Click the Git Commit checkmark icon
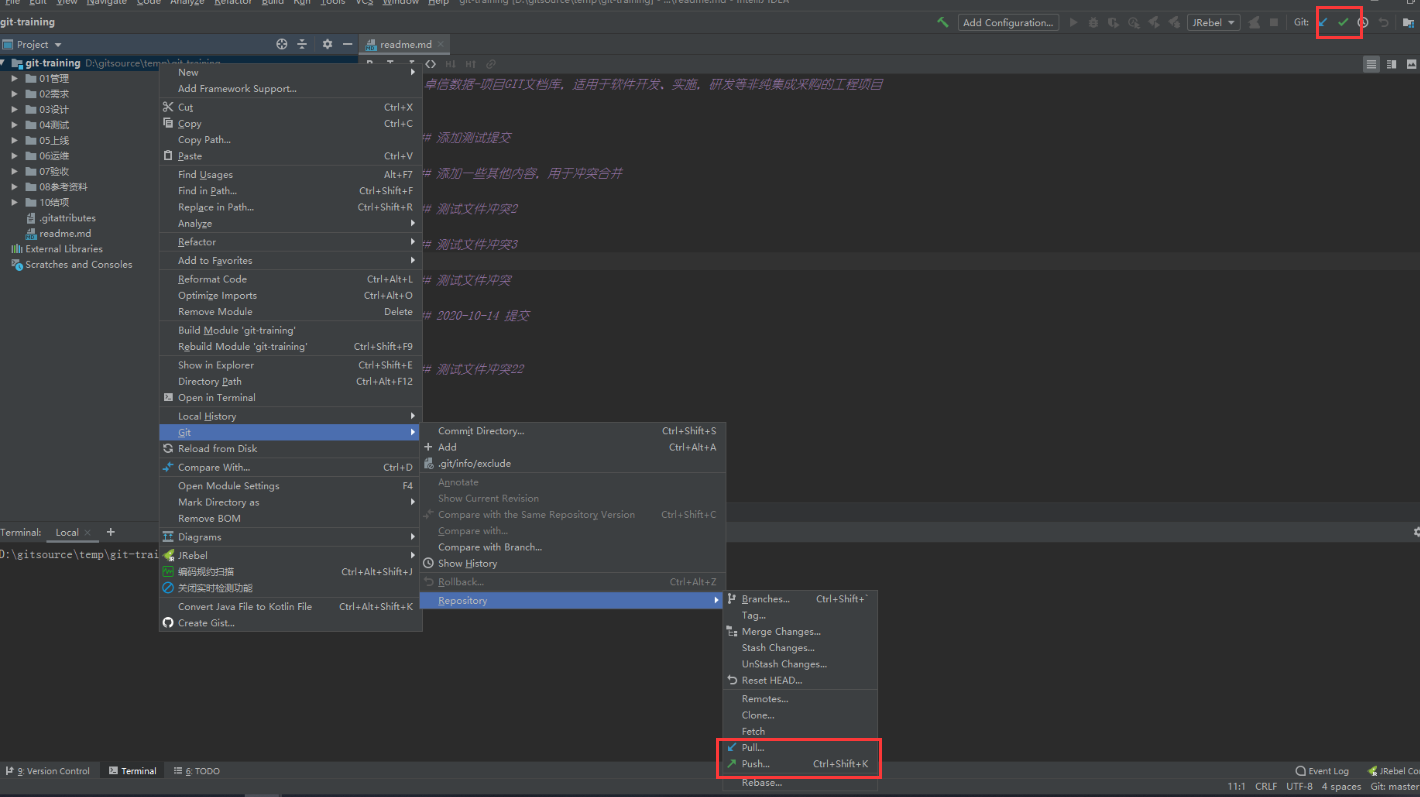1420x797 pixels. [1343, 22]
